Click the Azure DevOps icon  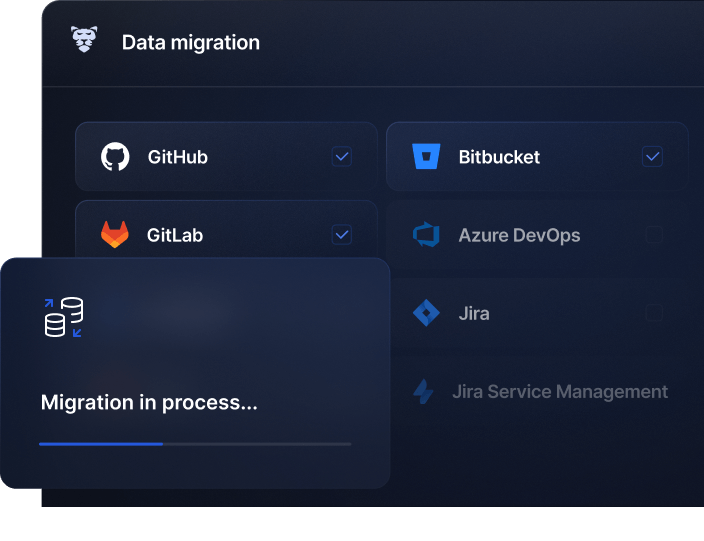coord(426,235)
